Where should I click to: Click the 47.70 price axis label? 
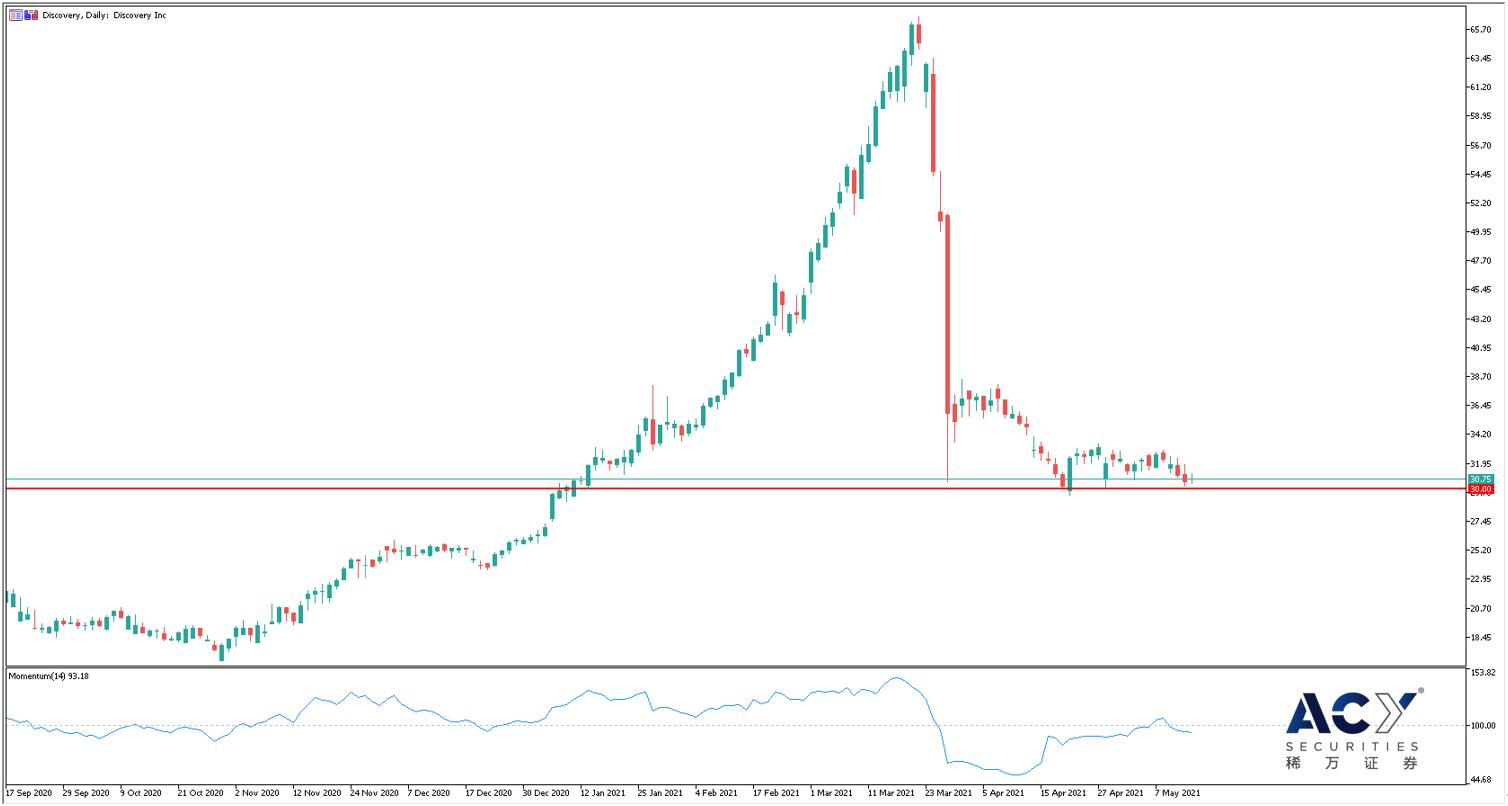point(1482,261)
